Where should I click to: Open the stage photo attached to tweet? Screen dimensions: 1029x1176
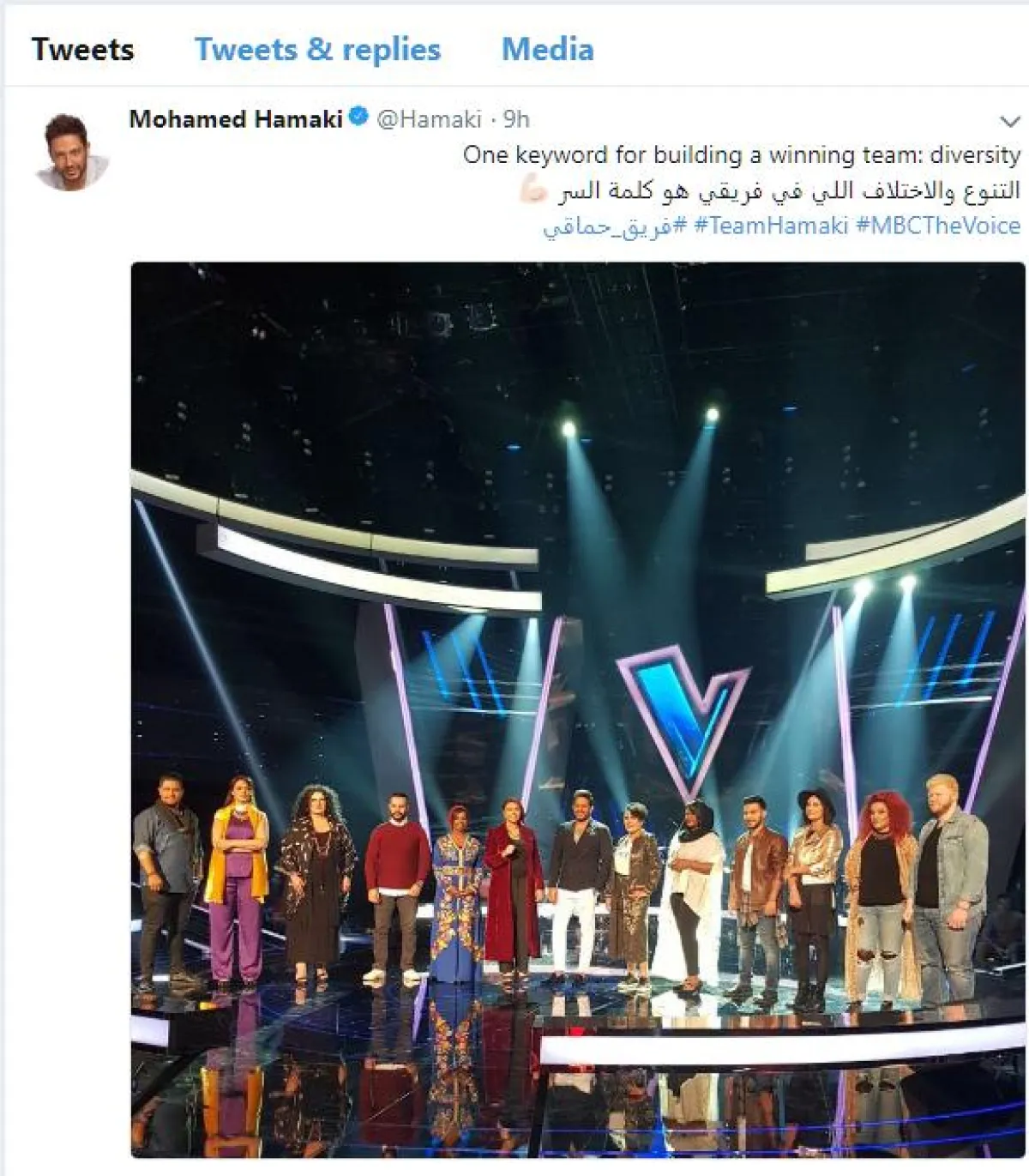(x=578, y=709)
